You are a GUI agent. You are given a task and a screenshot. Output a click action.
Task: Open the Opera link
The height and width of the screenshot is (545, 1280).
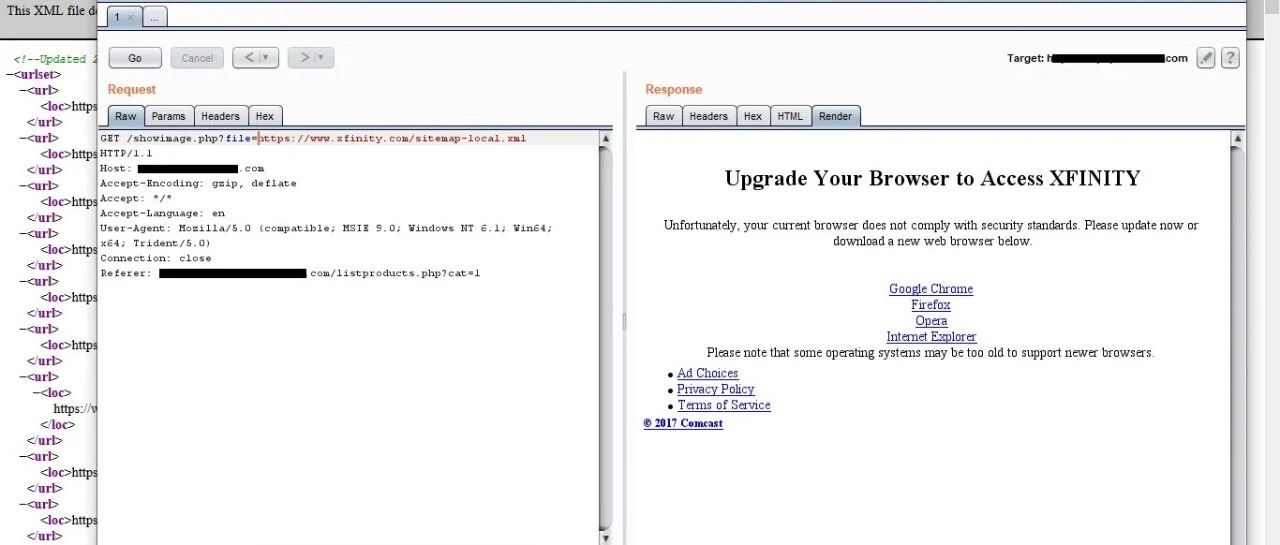click(x=931, y=321)
